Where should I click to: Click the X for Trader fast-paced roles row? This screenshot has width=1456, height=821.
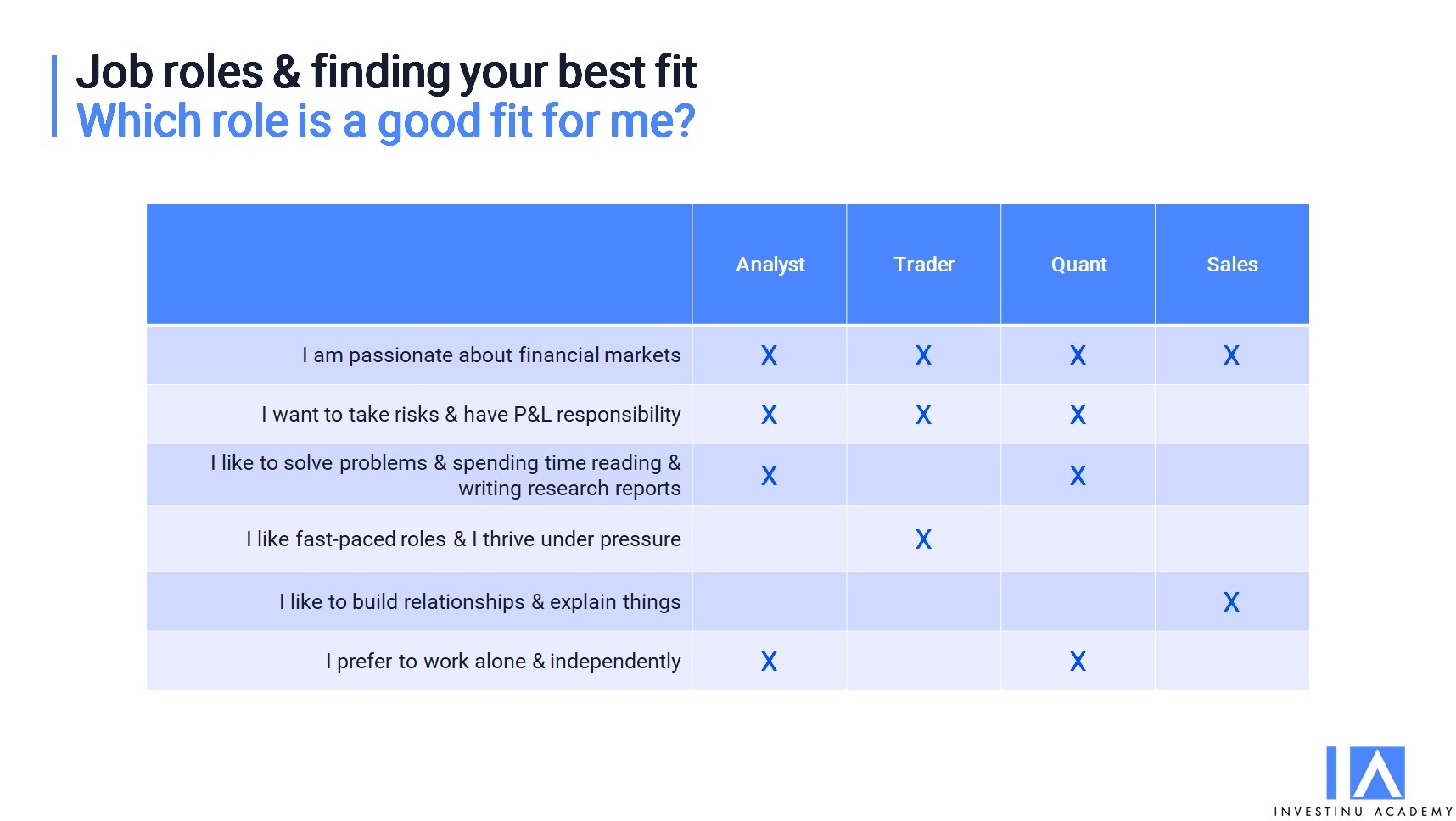point(923,539)
